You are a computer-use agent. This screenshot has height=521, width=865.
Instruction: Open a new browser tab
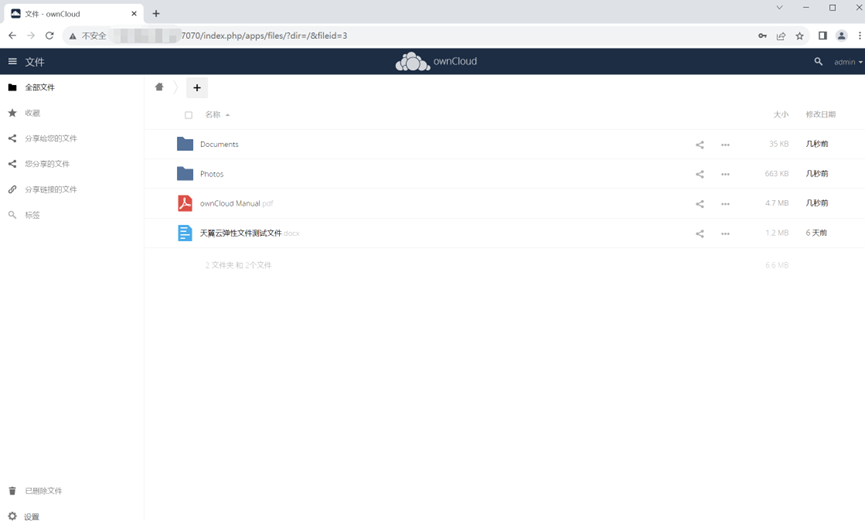point(156,13)
